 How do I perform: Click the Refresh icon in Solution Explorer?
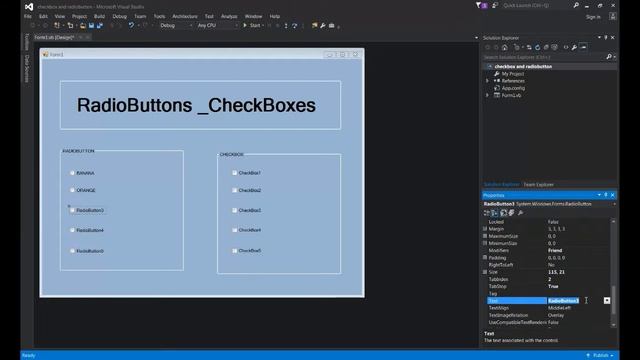coord(538,47)
